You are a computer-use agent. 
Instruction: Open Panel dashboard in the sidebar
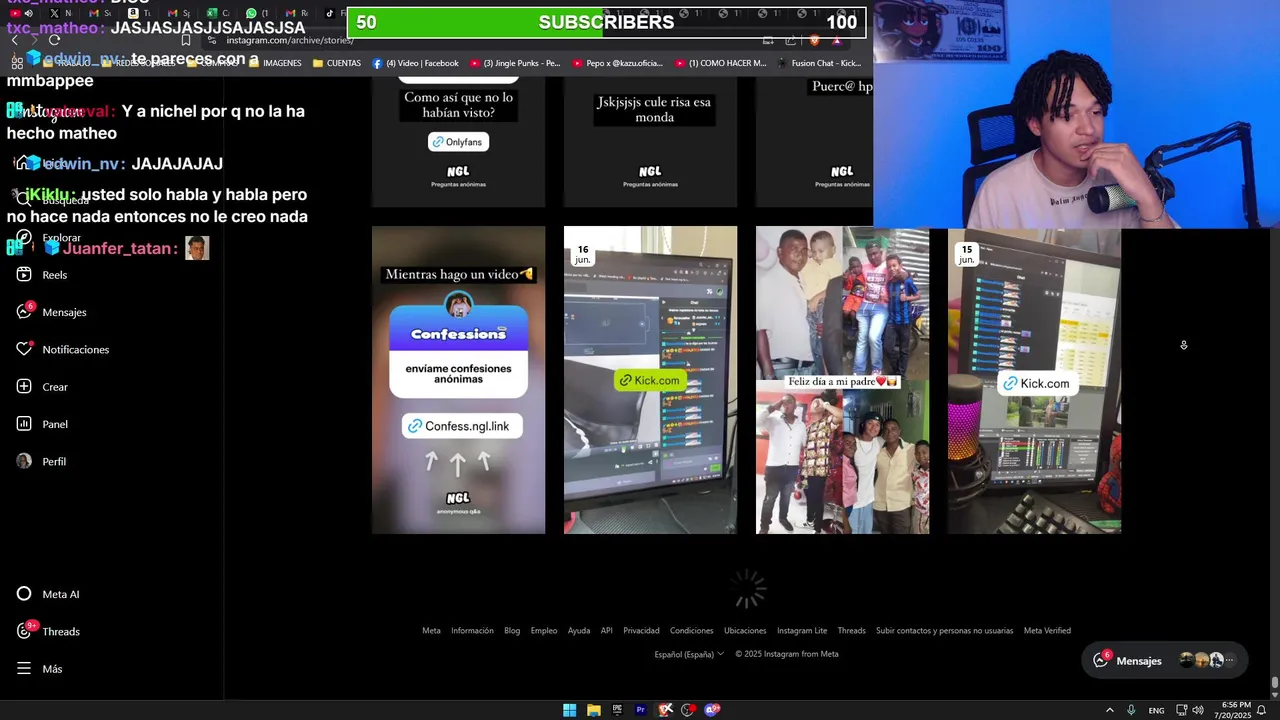point(42,424)
